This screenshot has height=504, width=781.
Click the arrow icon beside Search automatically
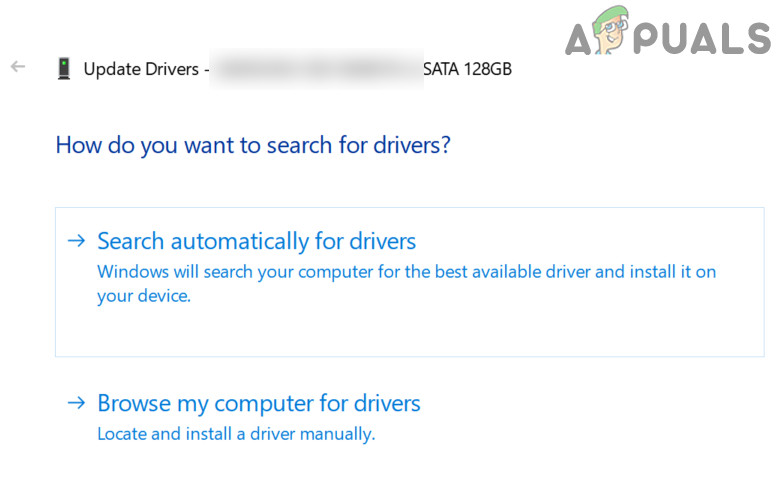[x=76, y=241]
